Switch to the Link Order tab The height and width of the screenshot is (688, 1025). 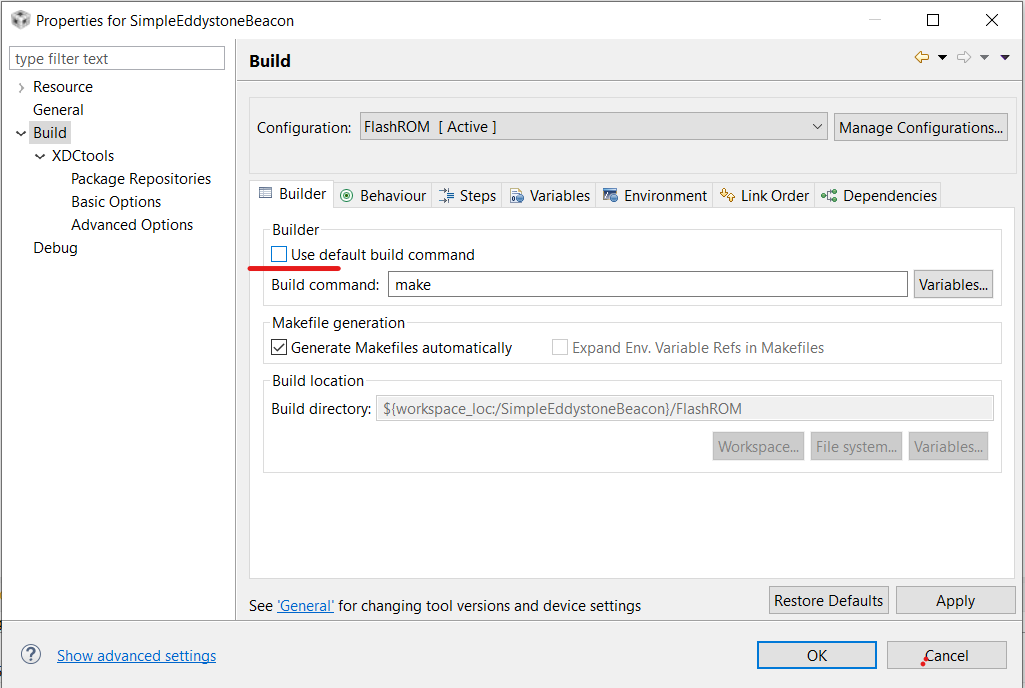point(764,196)
